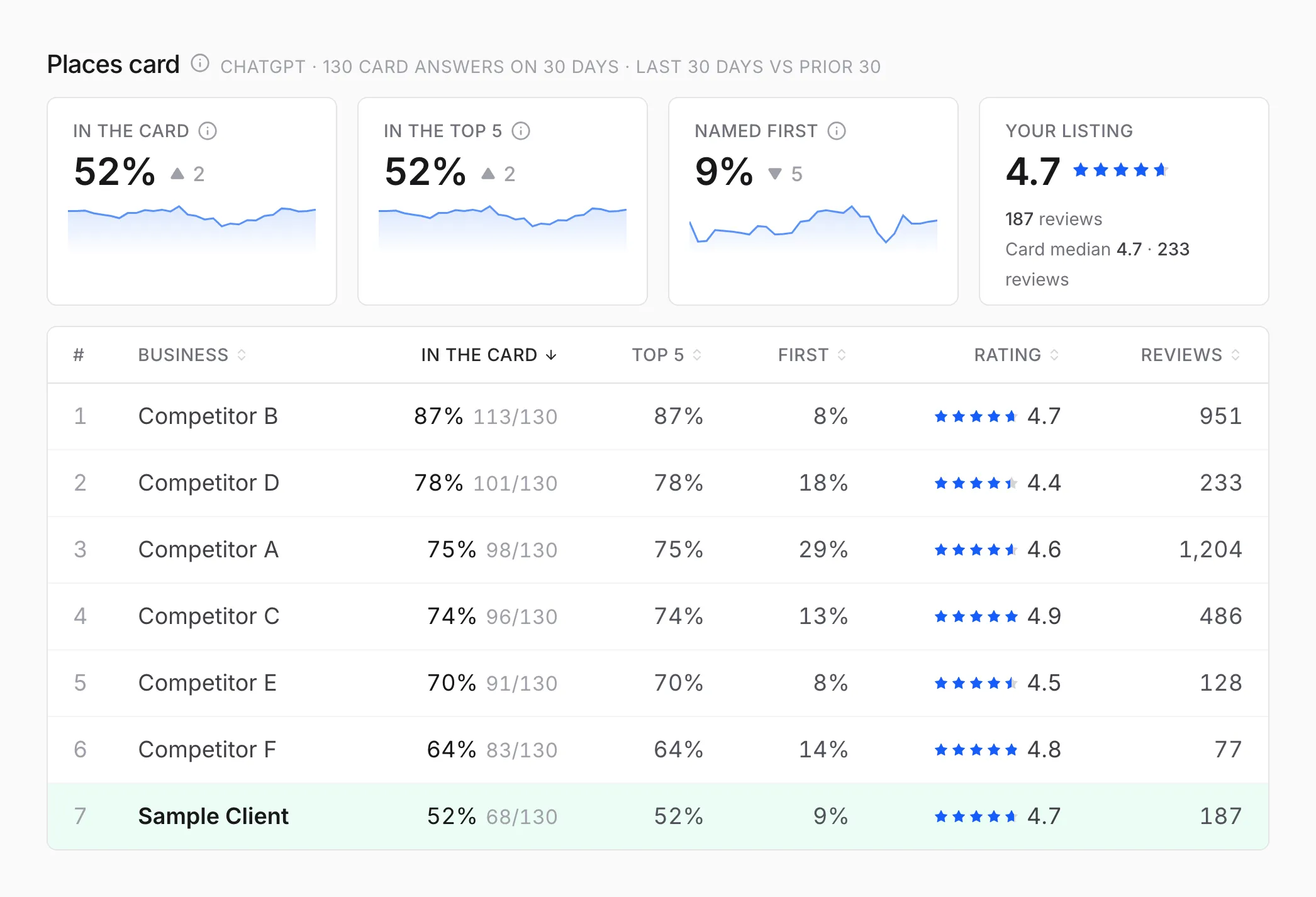This screenshot has width=1316, height=897.
Task: Sort table by Rating column
Action: pyautogui.click(x=1017, y=355)
